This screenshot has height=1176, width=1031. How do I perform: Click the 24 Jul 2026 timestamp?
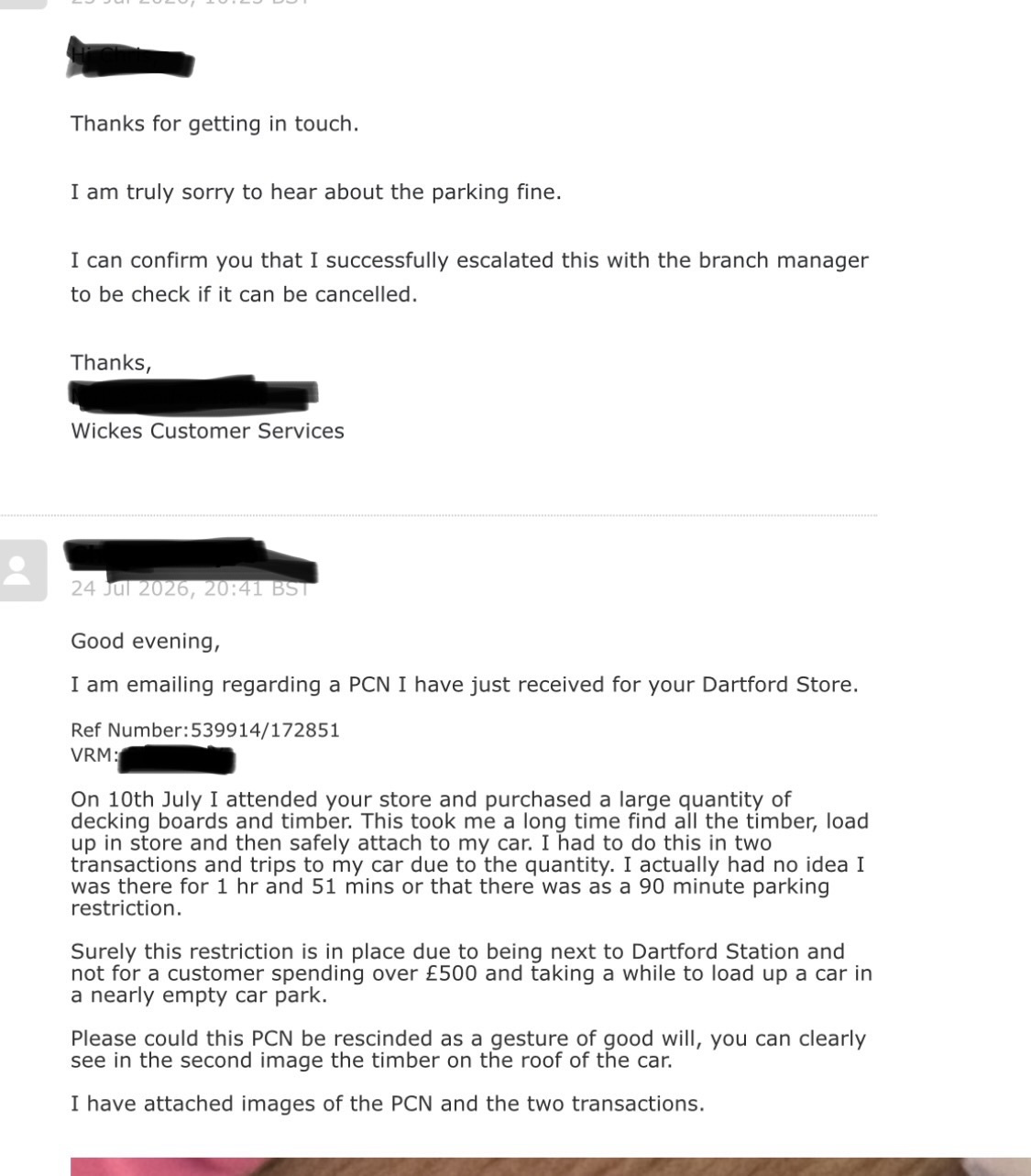(190, 588)
